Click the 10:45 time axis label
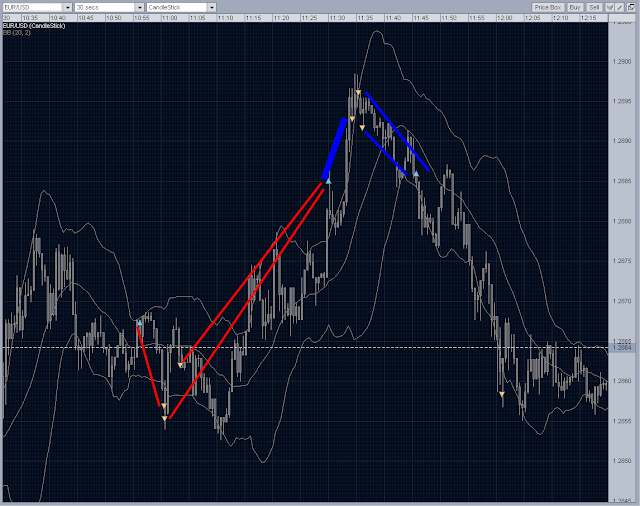 coord(86,18)
